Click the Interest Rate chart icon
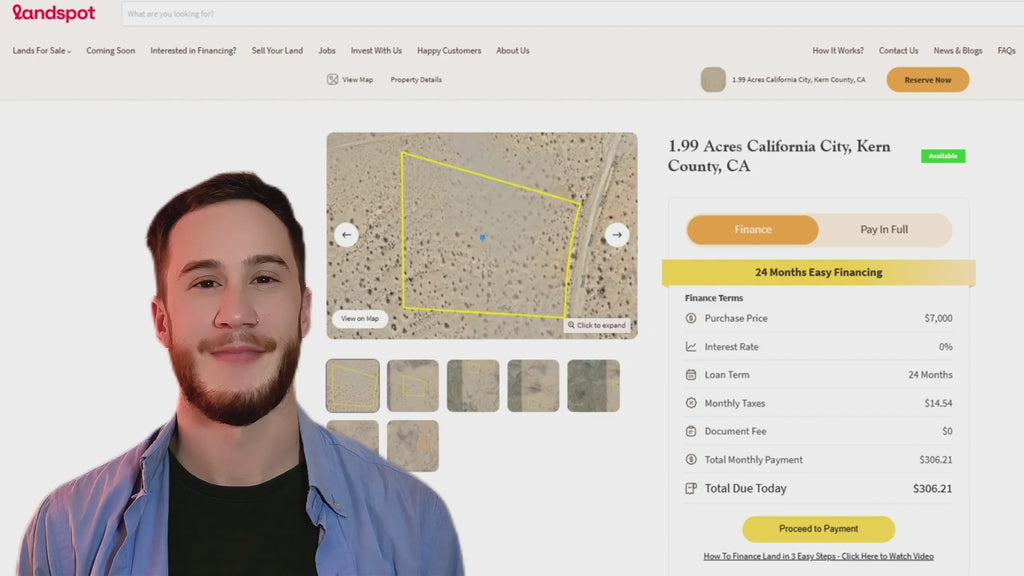This screenshot has height=576, width=1024. [691, 347]
